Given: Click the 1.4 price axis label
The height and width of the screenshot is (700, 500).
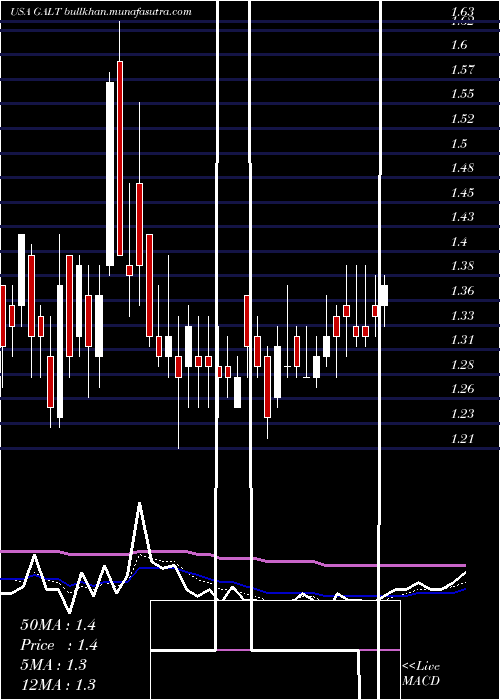Looking at the screenshot, I should (x=460, y=242).
